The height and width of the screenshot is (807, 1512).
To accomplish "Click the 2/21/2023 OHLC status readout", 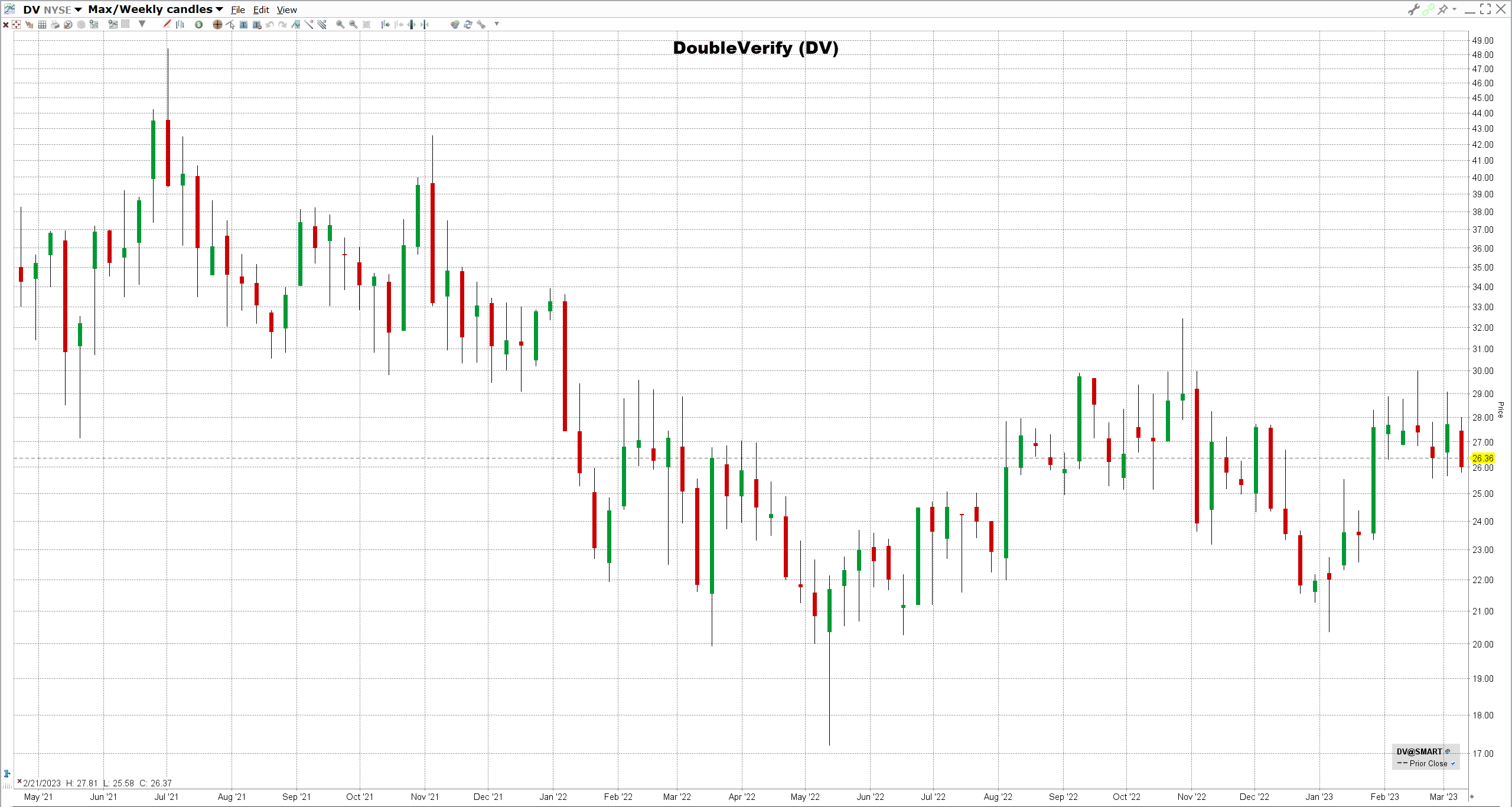I will pyautogui.click(x=97, y=783).
